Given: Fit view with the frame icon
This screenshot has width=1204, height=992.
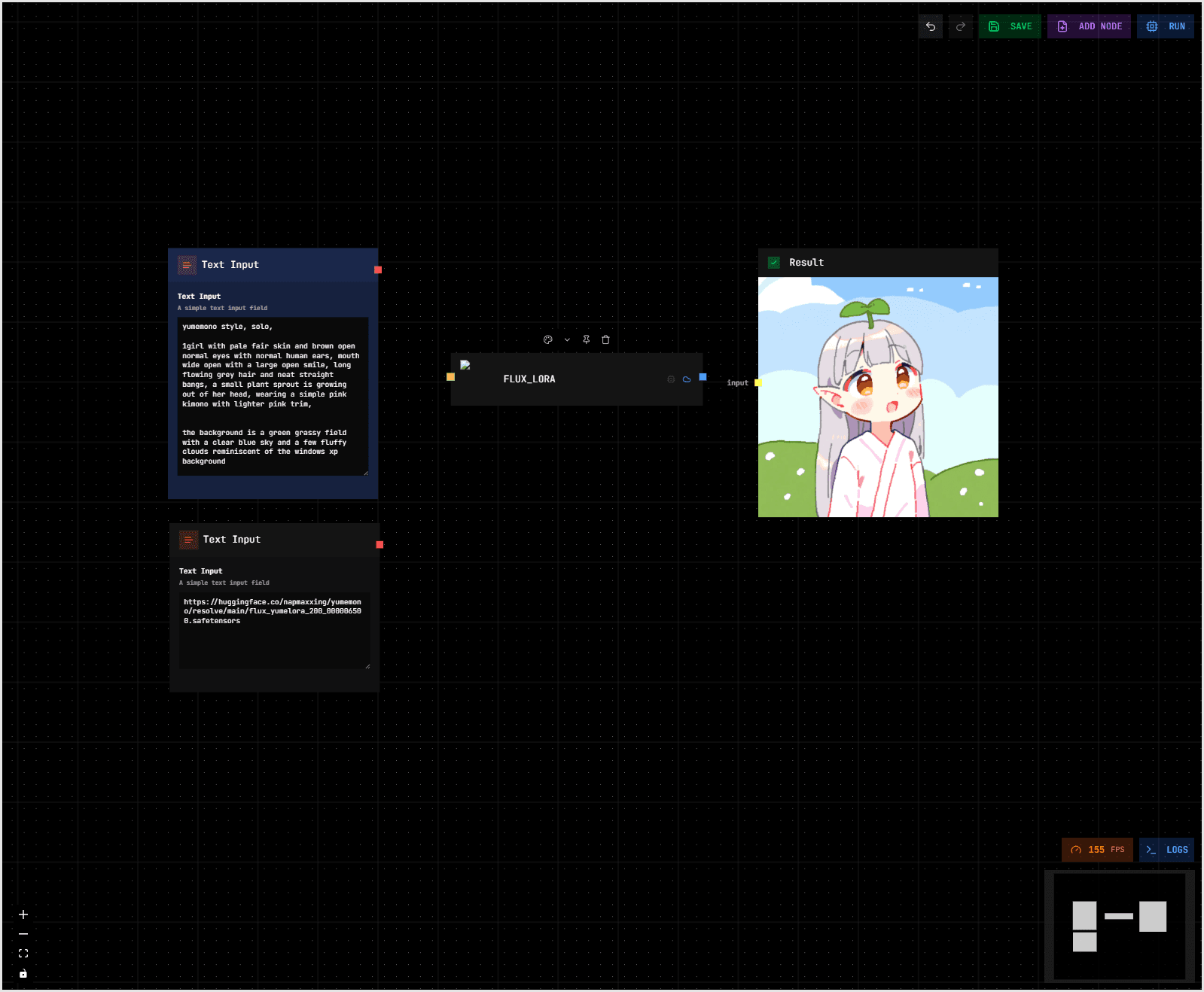Looking at the screenshot, I should (23, 954).
